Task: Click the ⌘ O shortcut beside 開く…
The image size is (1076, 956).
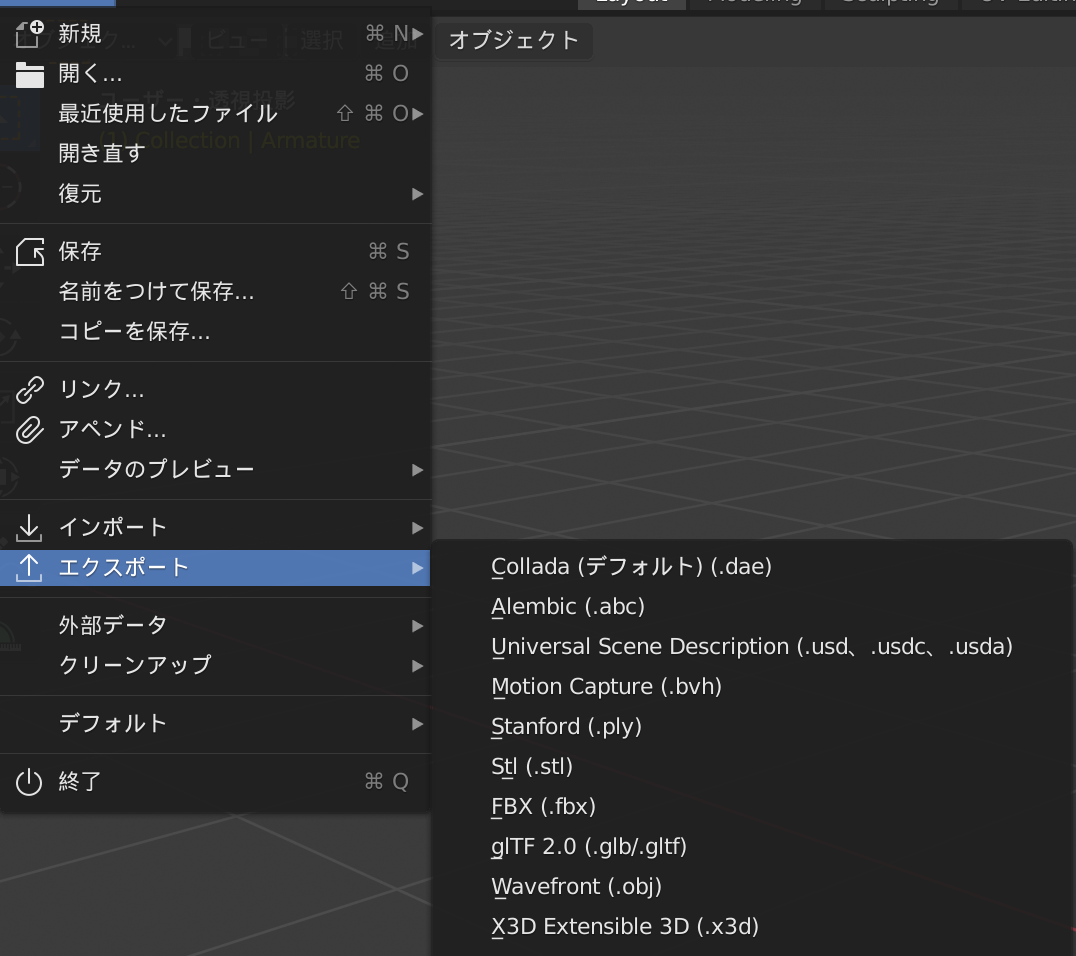Action: (386, 73)
